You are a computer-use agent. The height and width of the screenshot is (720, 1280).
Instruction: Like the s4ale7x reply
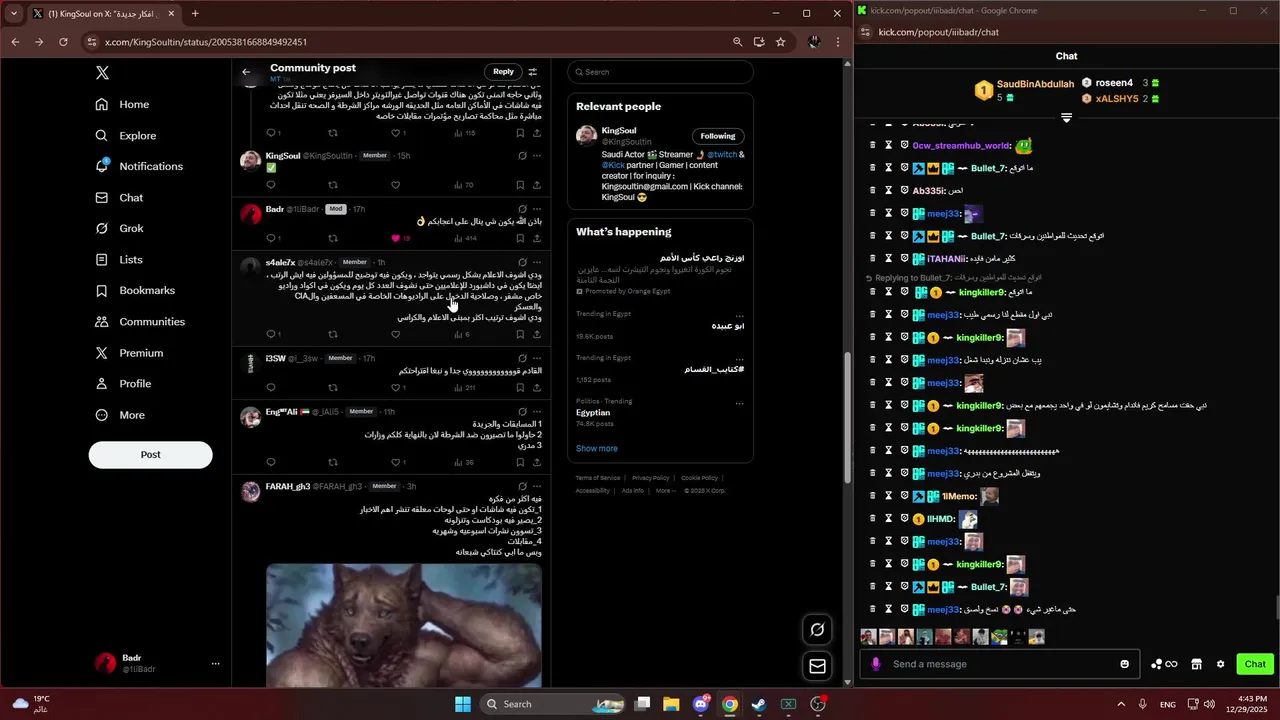pos(396,334)
